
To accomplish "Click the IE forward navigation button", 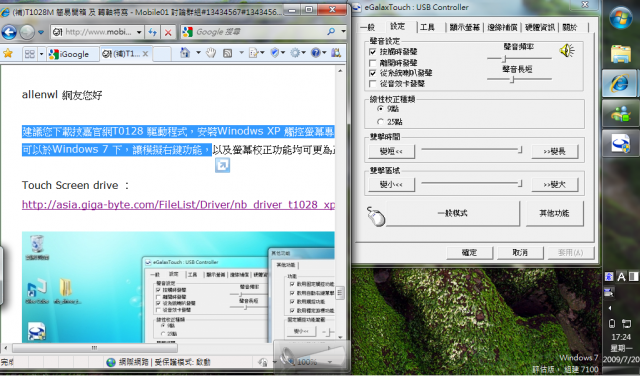I will click(x=27, y=32).
